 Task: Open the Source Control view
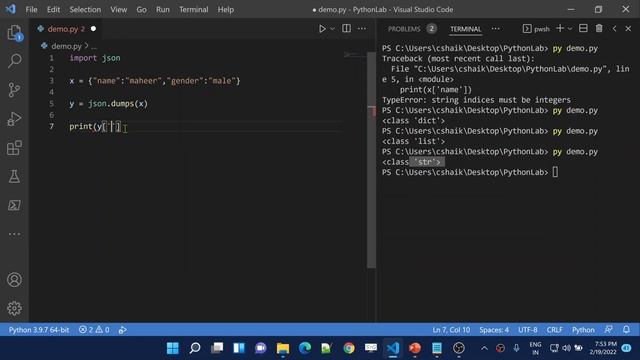pyautogui.click(x=14, y=90)
